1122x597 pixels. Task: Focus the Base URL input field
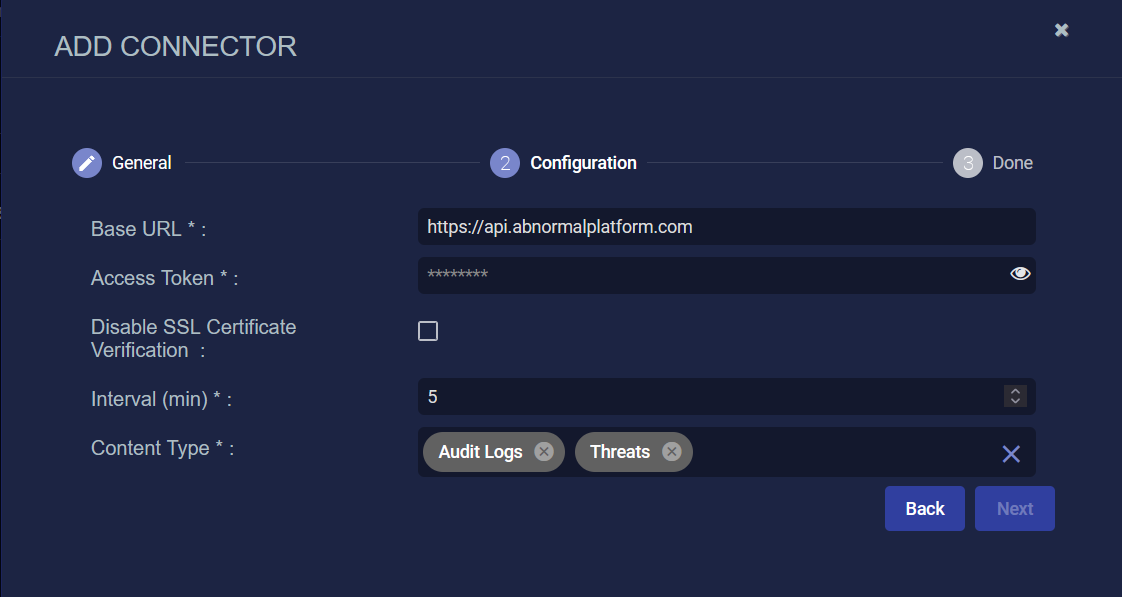point(726,227)
